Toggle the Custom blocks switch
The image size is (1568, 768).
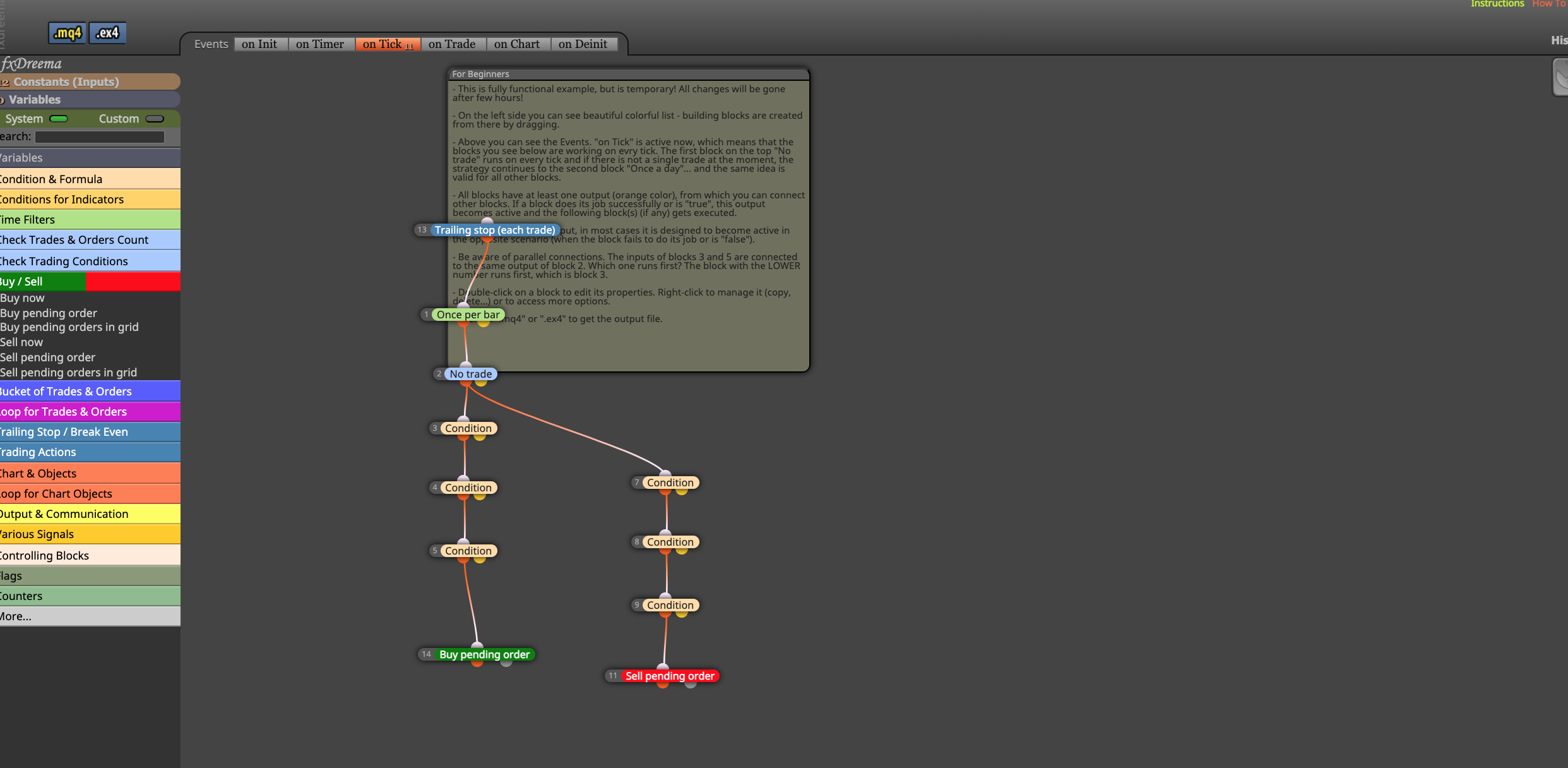155,119
